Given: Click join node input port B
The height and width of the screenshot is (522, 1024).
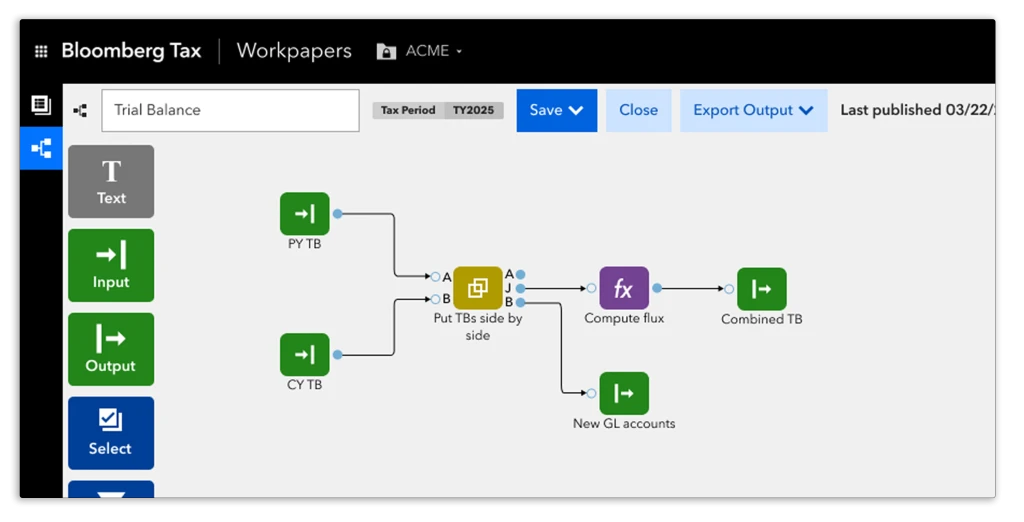Looking at the screenshot, I should (436, 299).
